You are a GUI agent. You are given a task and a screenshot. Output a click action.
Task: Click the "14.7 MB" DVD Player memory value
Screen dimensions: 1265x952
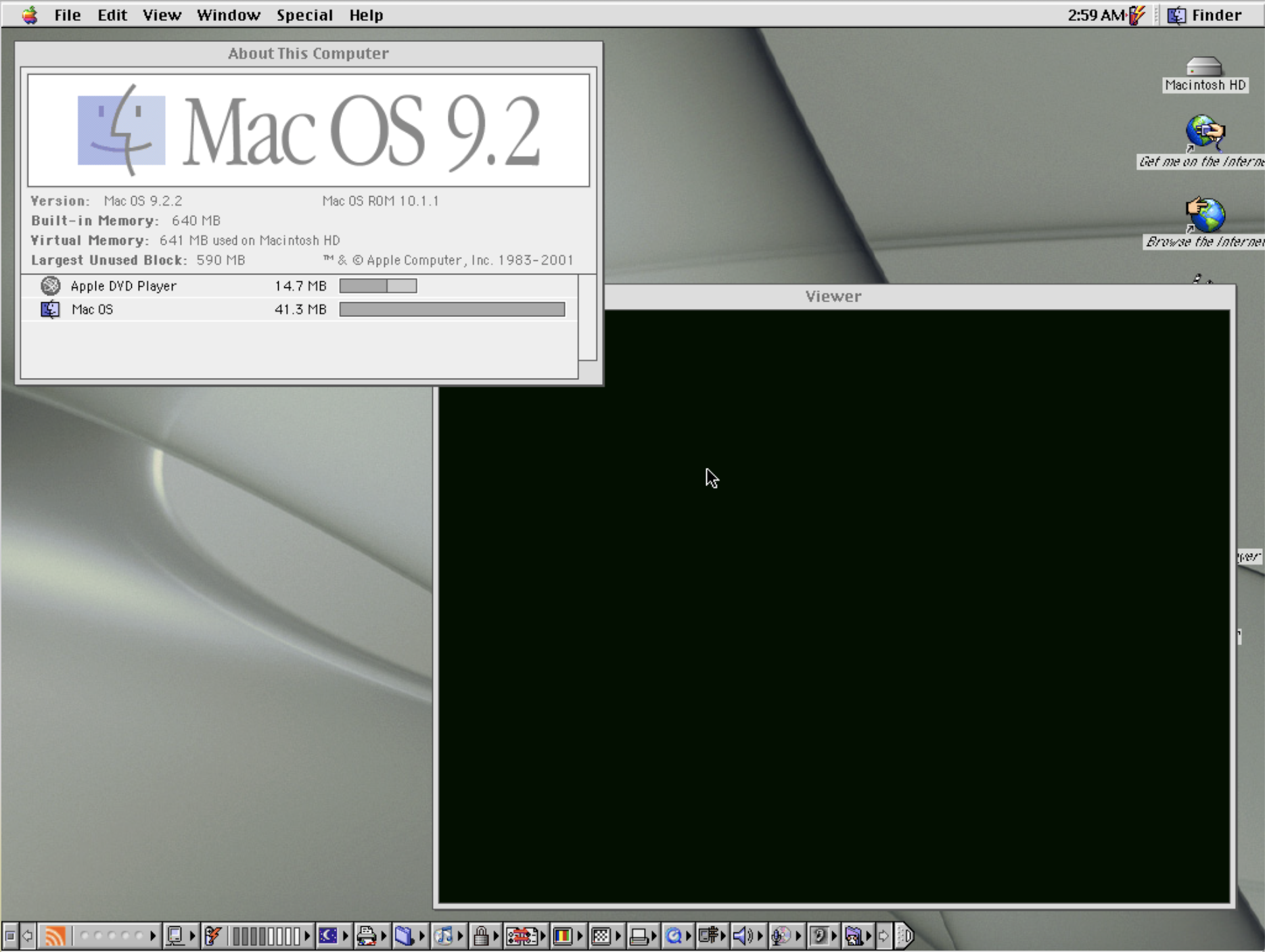(300, 286)
